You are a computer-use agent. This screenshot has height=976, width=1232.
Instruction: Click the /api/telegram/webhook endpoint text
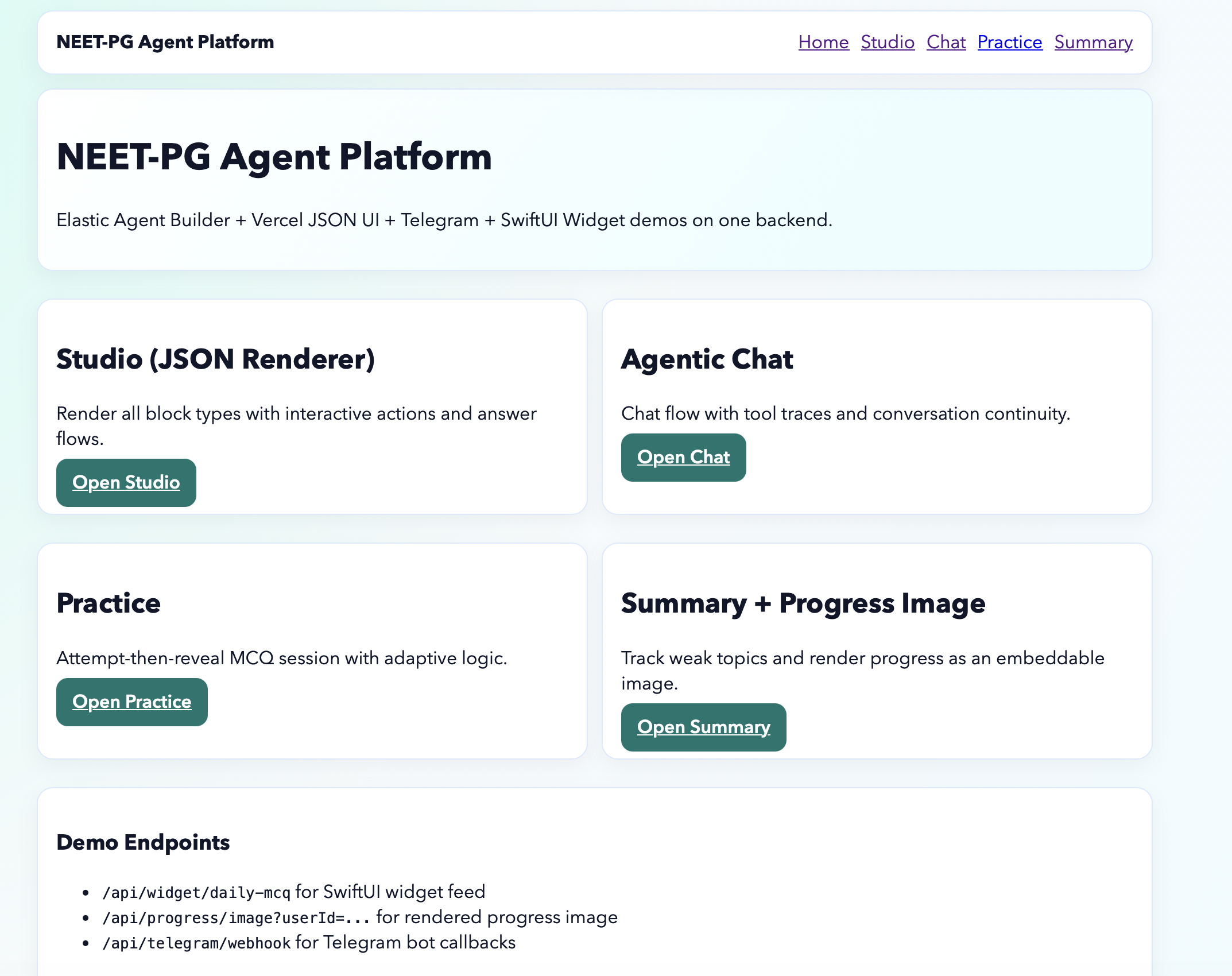click(x=196, y=943)
